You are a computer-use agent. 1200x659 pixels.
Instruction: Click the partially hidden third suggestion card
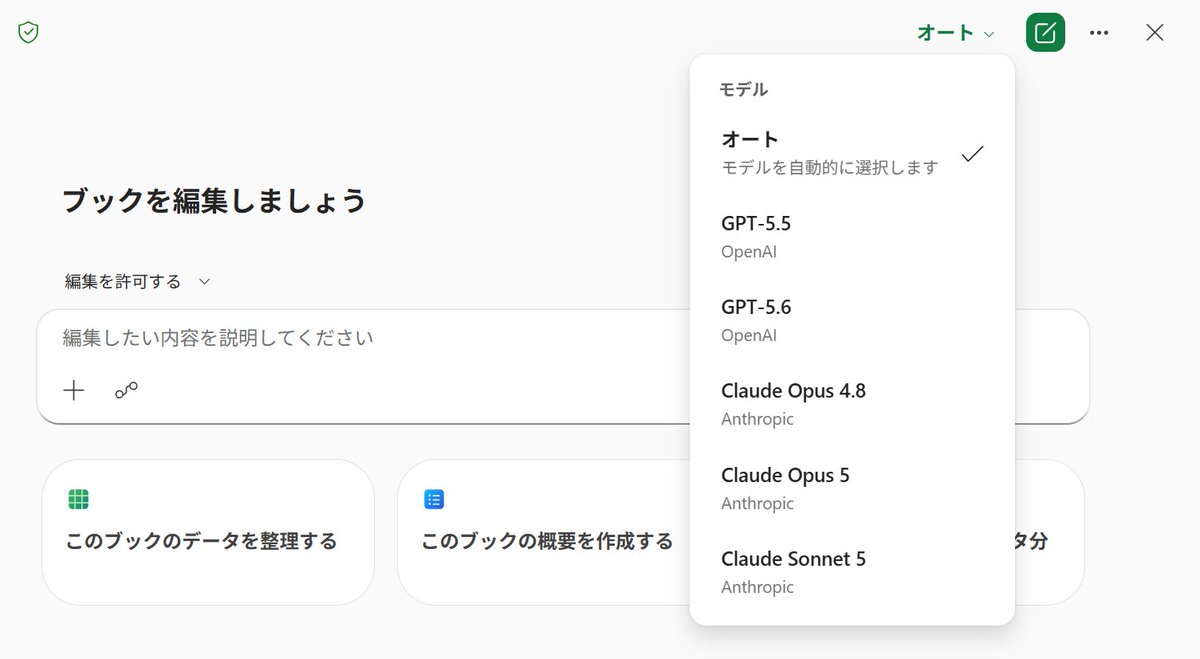(1049, 532)
